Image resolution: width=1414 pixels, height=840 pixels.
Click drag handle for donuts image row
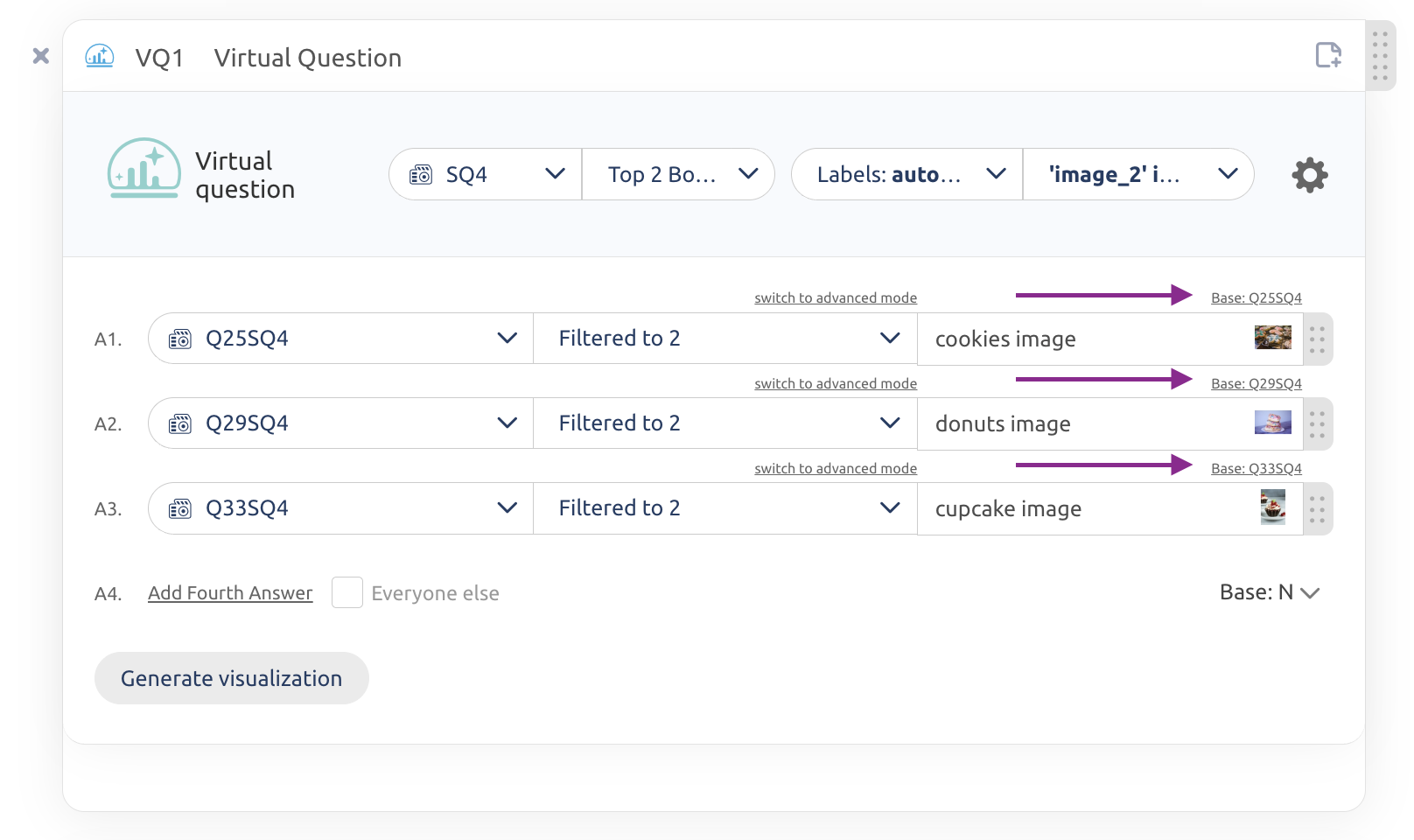pyautogui.click(x=1318, y=424)
